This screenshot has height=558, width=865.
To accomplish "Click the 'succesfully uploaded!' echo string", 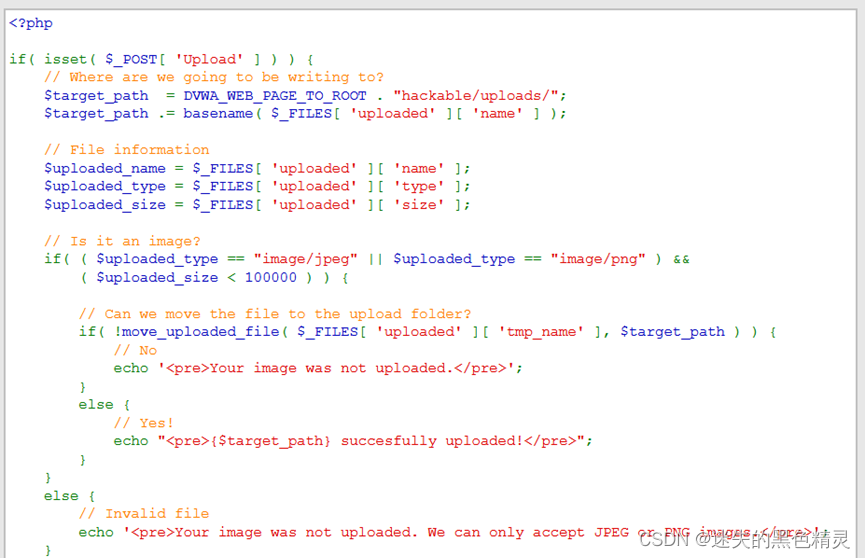I will pos(431,441).
